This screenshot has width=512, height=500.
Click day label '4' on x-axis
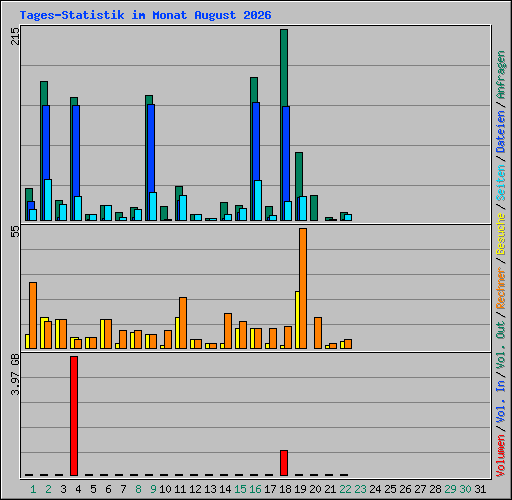point(78,489)
